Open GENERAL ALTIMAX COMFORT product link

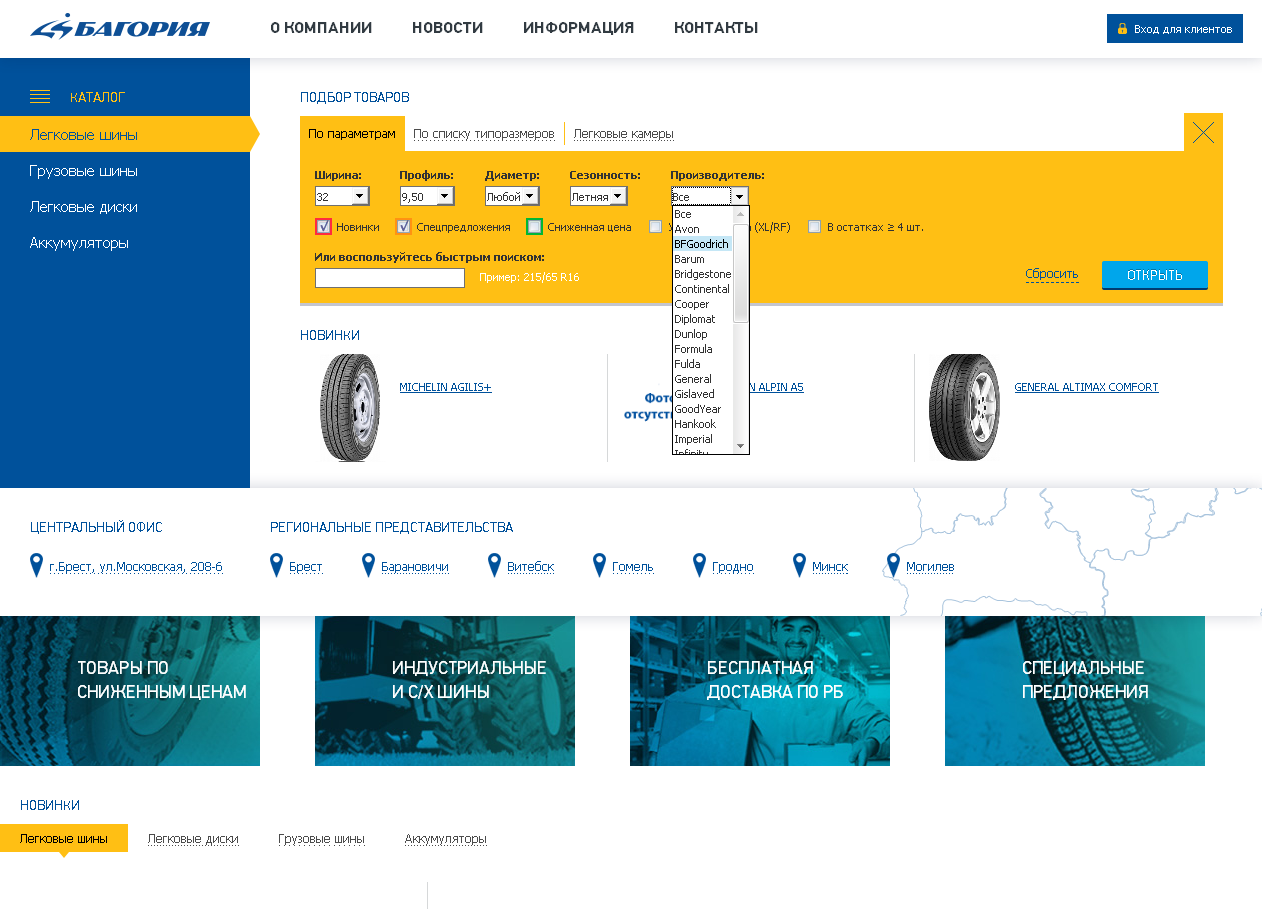click(x=1086, y=387)
